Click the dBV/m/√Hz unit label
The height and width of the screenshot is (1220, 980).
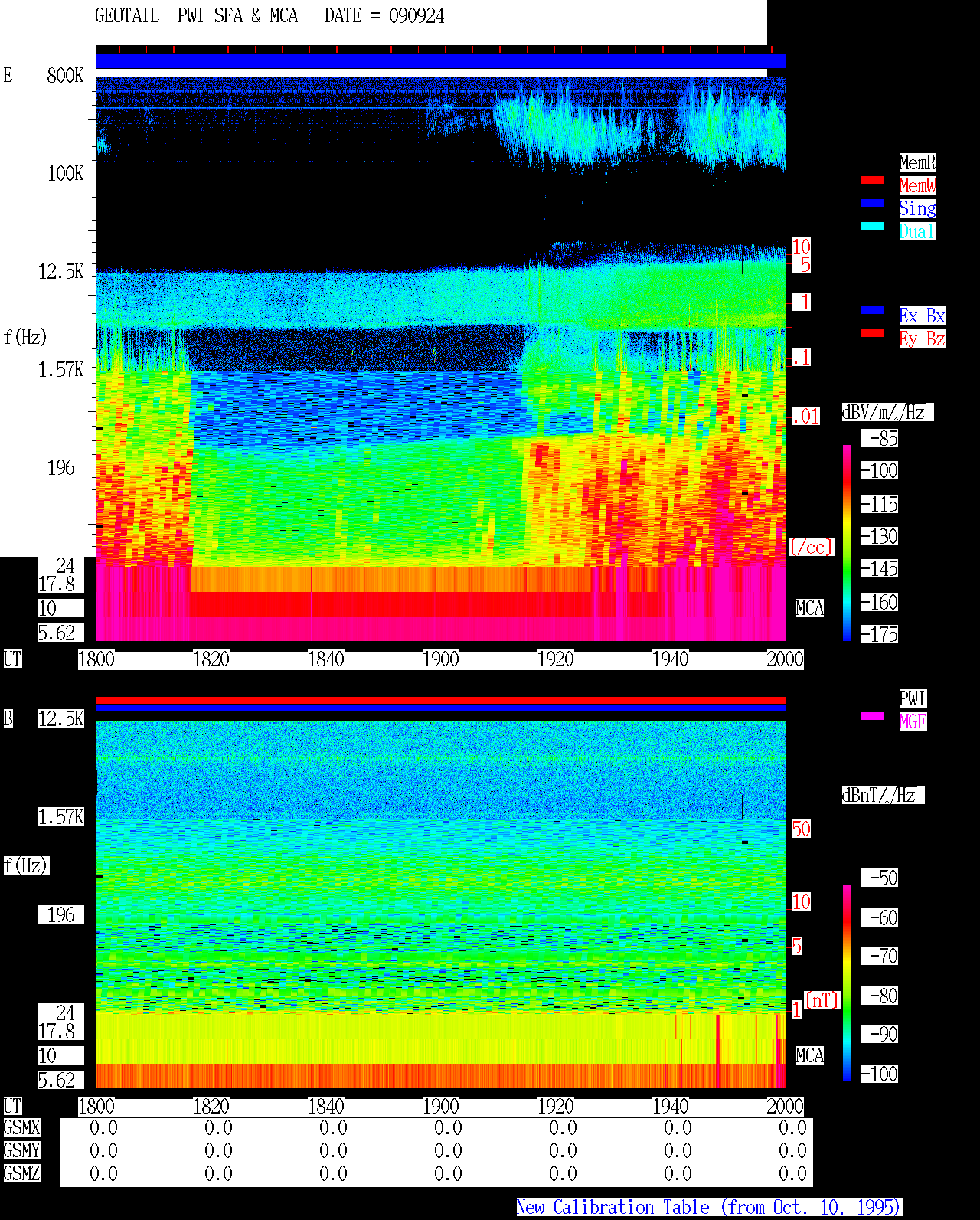click(887, 412)
